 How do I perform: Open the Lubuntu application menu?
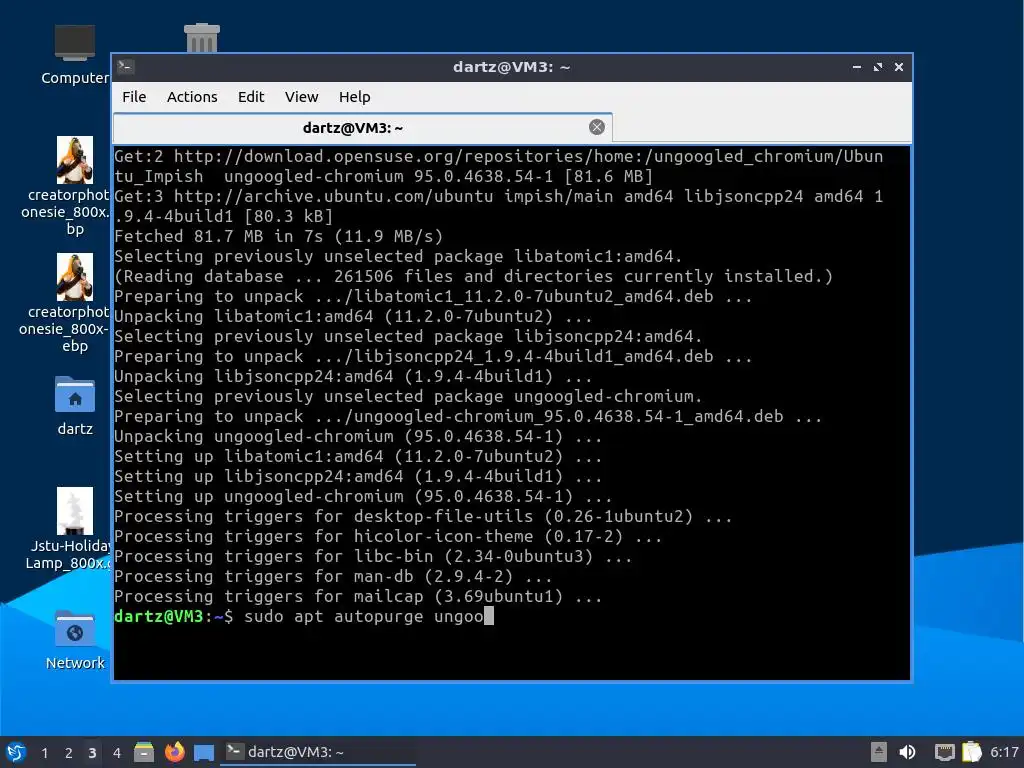point(16,752)
